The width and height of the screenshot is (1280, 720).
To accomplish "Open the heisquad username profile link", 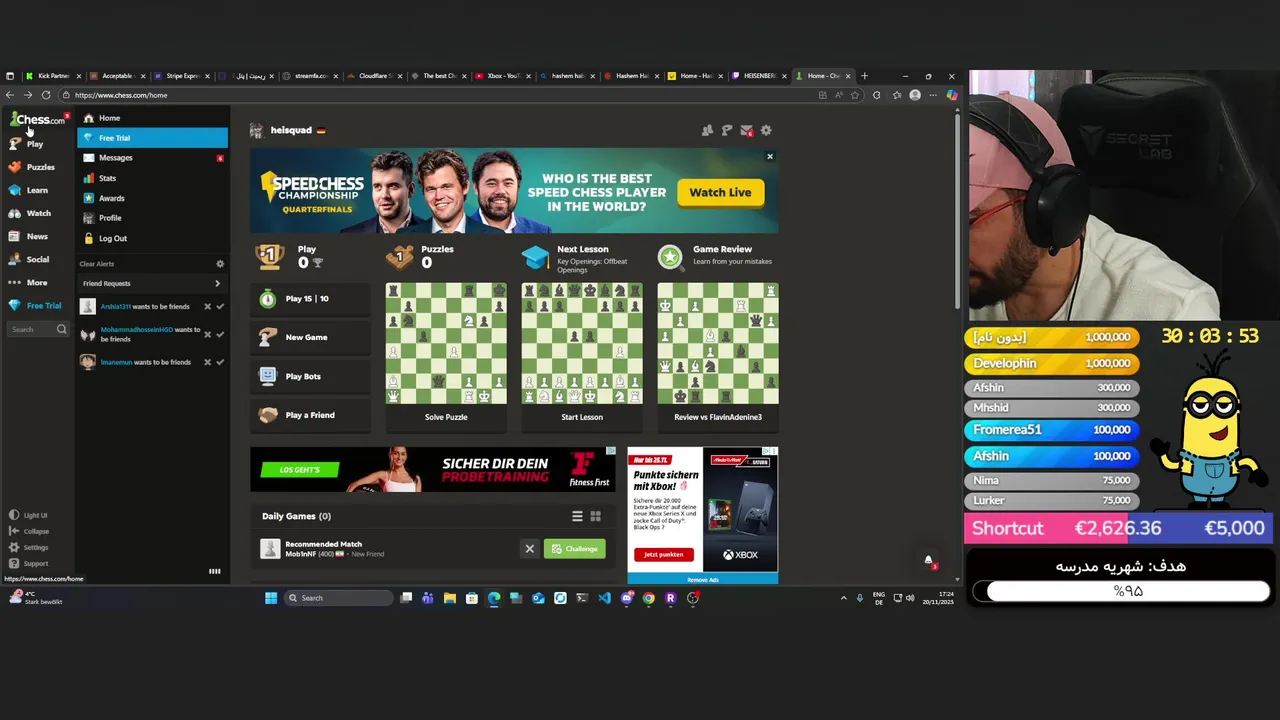I will click(291, 130).
